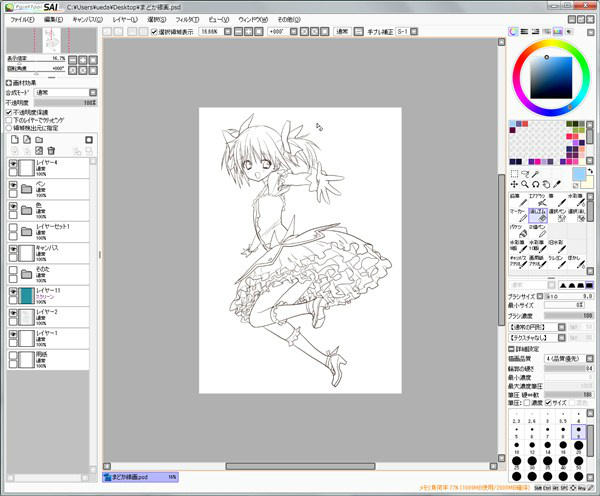Delete the selected layer with trash icon
The image size is (600, 496).
pyautogui.click(x=51, y=151)
